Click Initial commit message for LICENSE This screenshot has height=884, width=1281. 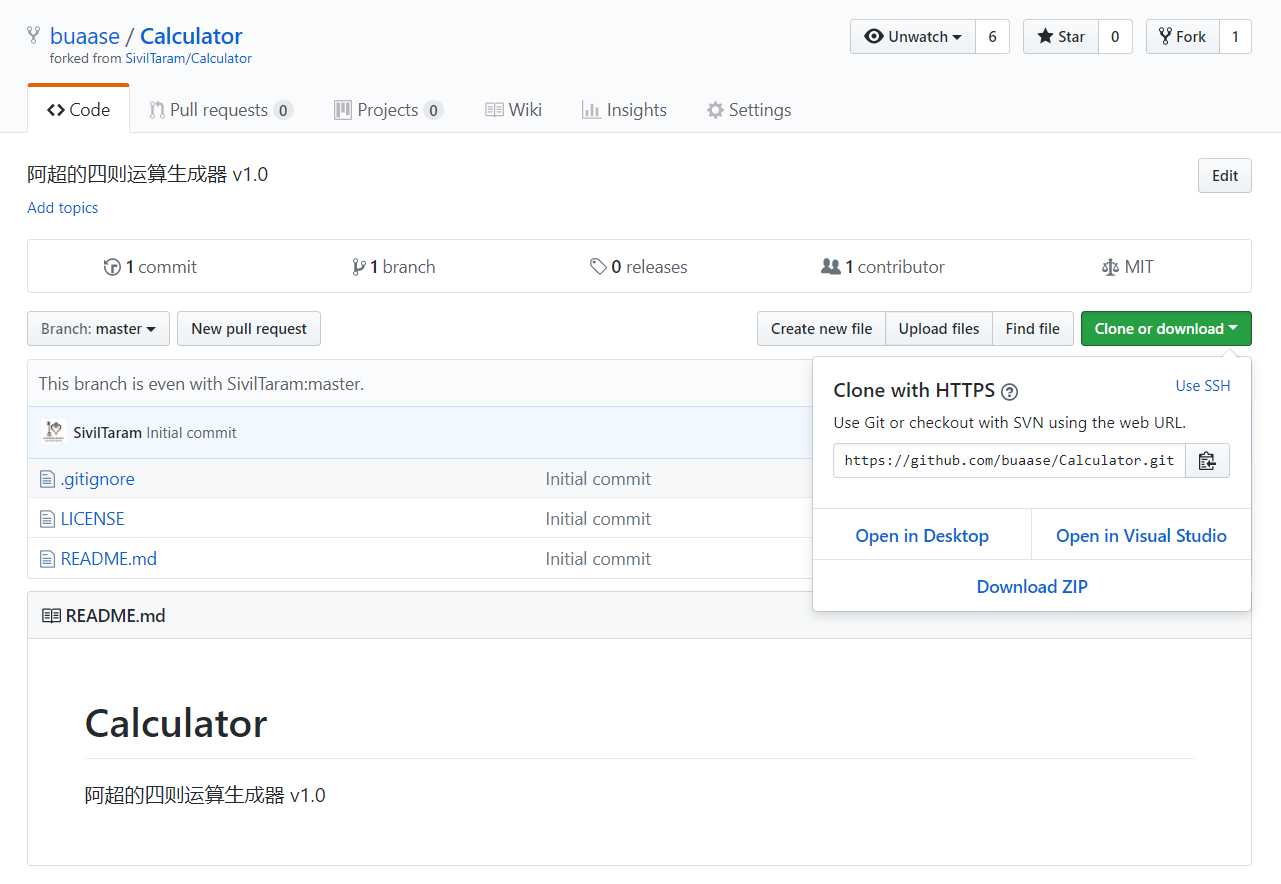(x=598, y=519)
